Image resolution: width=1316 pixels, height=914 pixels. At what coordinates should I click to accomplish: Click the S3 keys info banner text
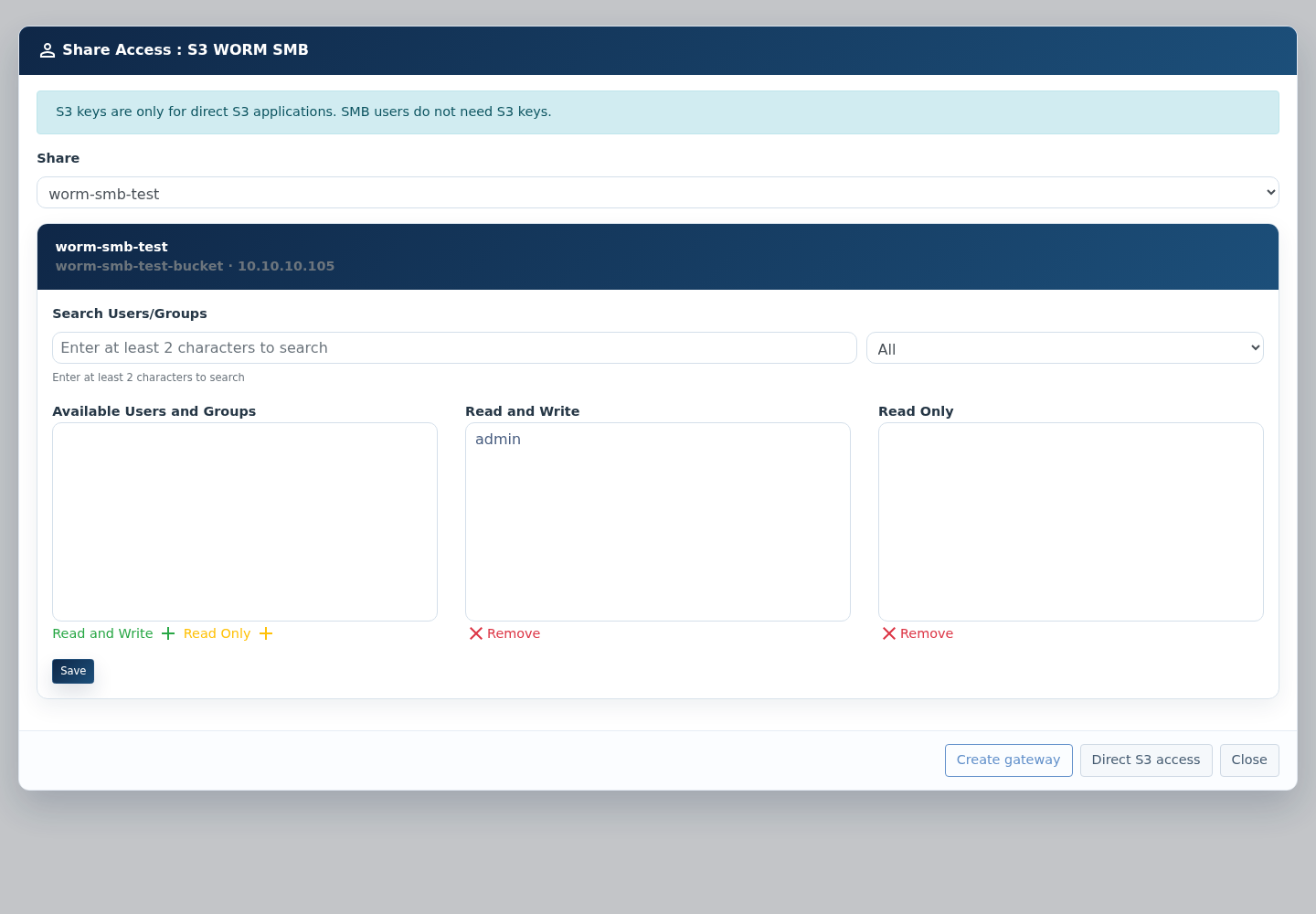point(303,112)
